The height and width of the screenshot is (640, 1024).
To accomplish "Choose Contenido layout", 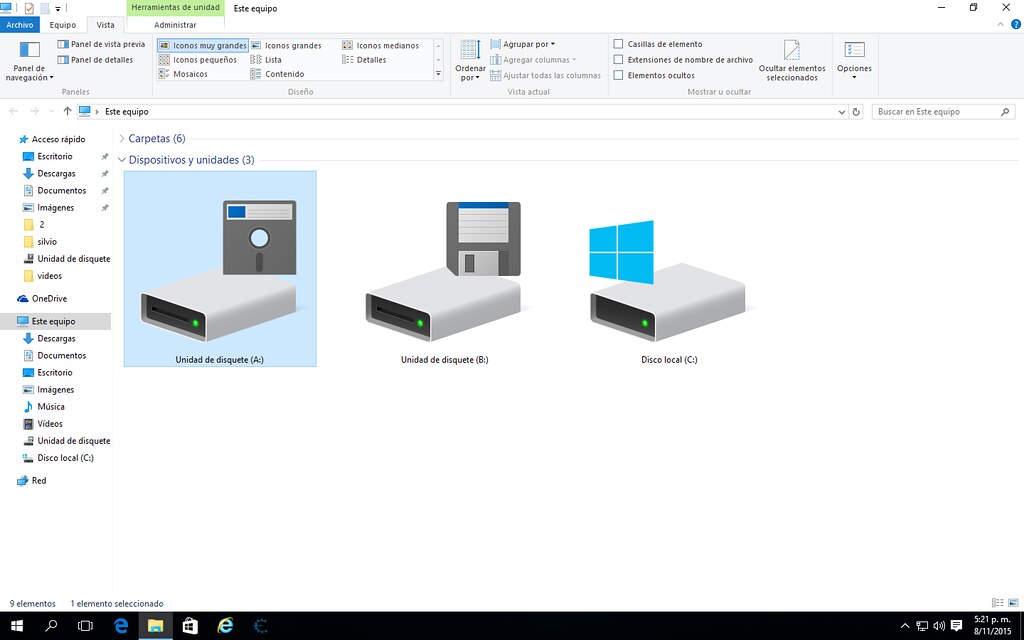I will [278, 74].
